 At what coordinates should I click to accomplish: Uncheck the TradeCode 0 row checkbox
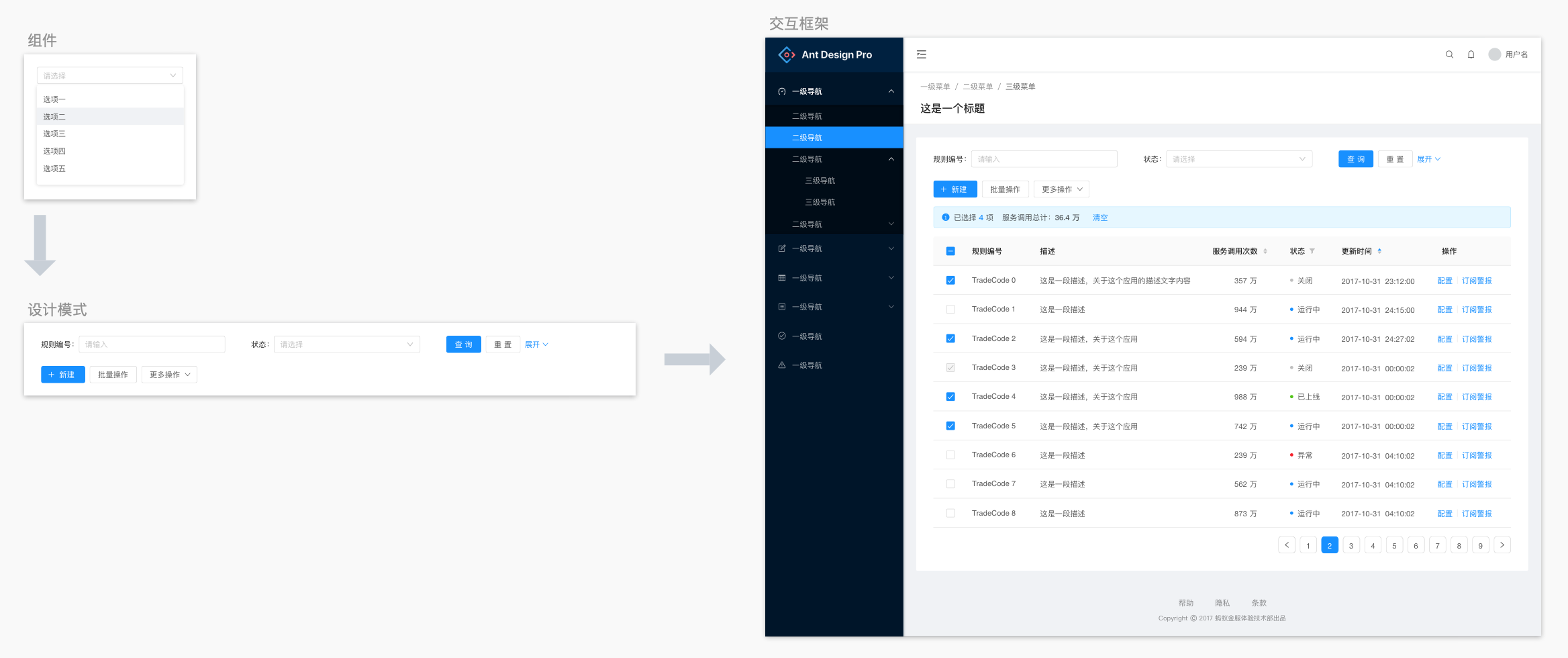coord(950,281)
